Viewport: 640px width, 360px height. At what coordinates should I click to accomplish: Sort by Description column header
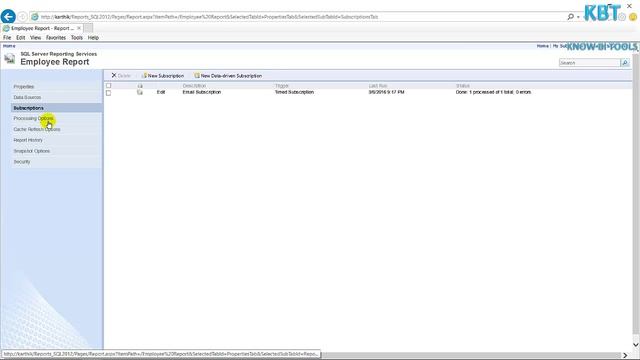[194, 86]
